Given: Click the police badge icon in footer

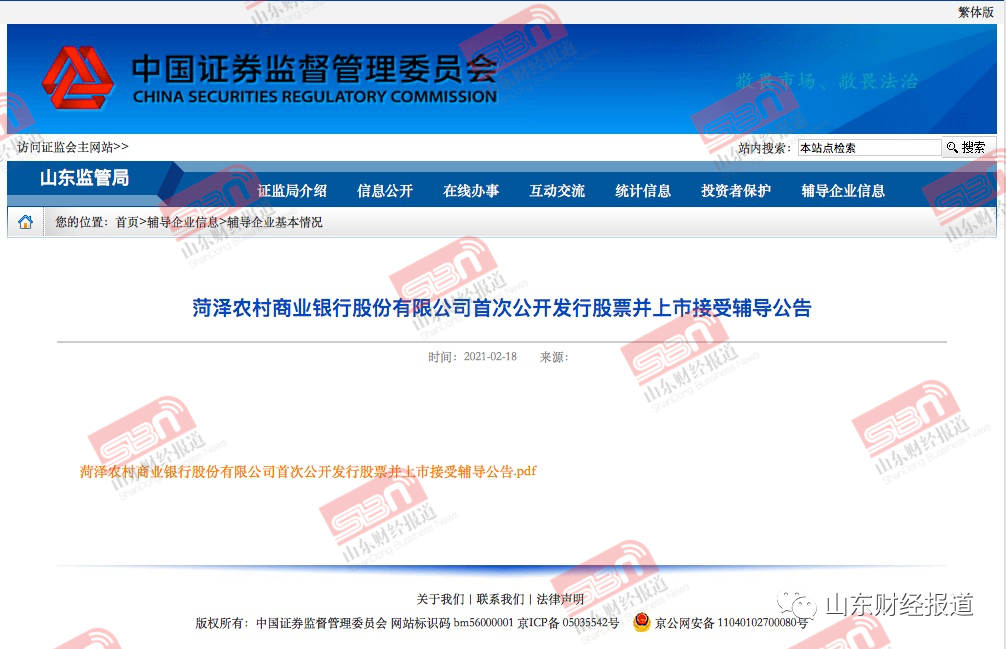Looking at the screenshot, I should pos(641,621).
